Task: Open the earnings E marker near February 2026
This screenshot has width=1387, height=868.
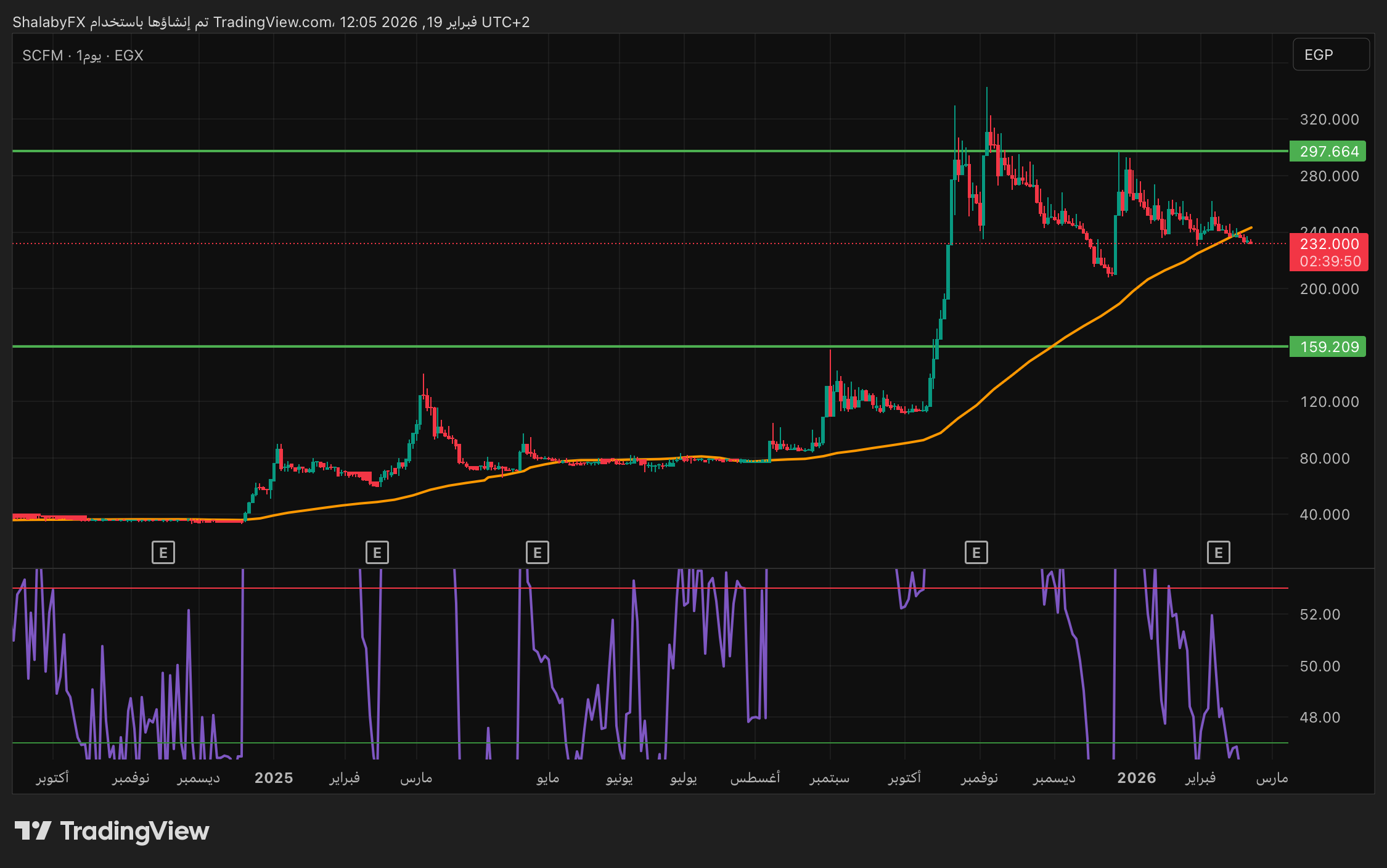Action: point(1218,552)
